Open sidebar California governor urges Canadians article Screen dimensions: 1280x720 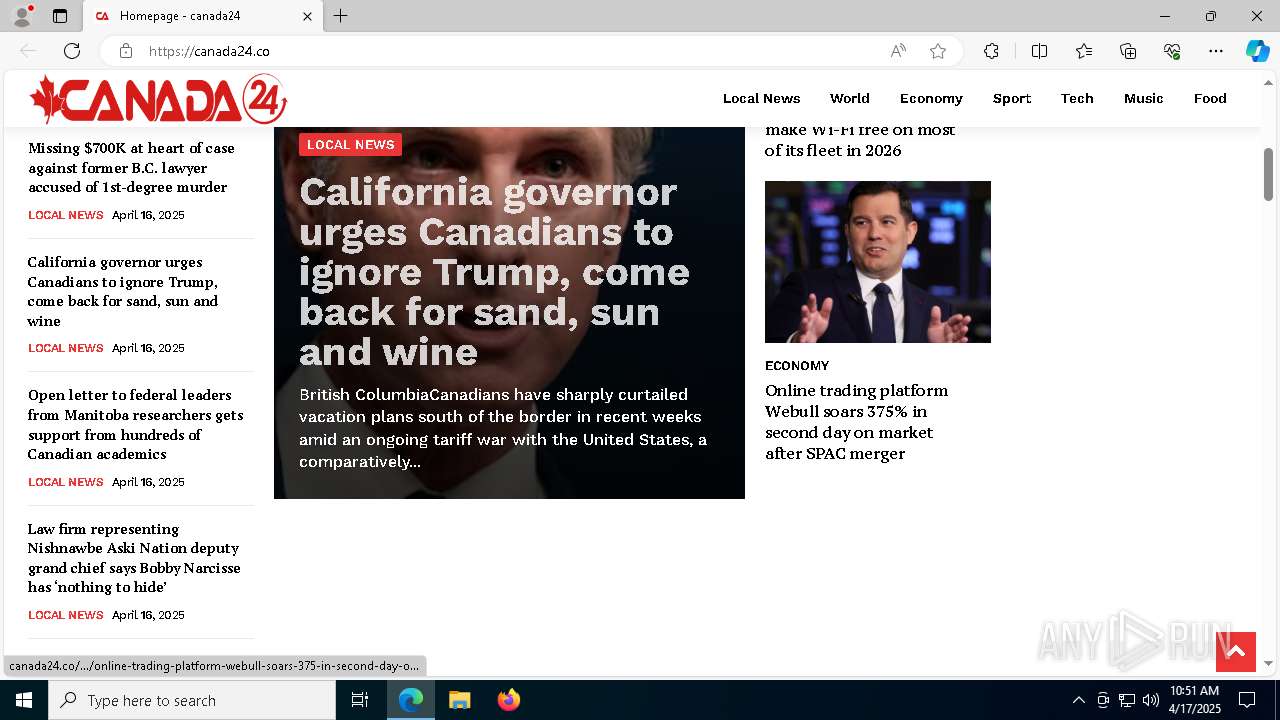[123, 291]
